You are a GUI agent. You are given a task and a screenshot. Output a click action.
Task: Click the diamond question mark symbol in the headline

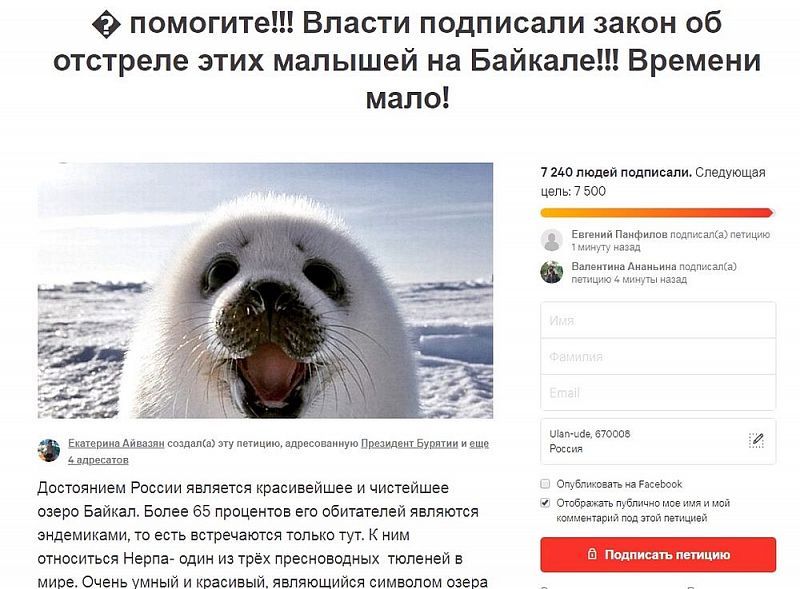[106, 24]
